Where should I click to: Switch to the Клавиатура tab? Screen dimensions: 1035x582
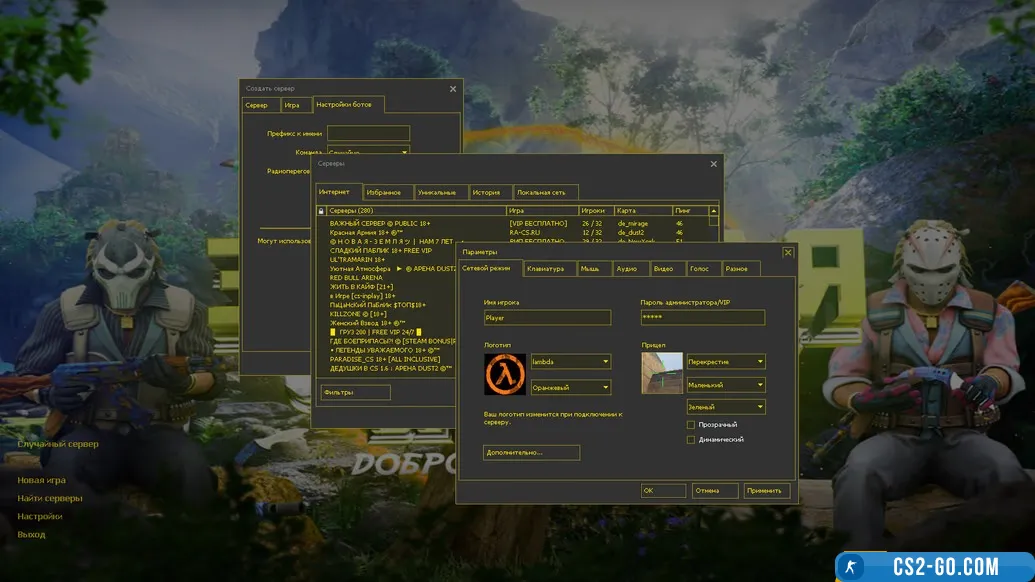pyautogui.click(x=547, y=269)
